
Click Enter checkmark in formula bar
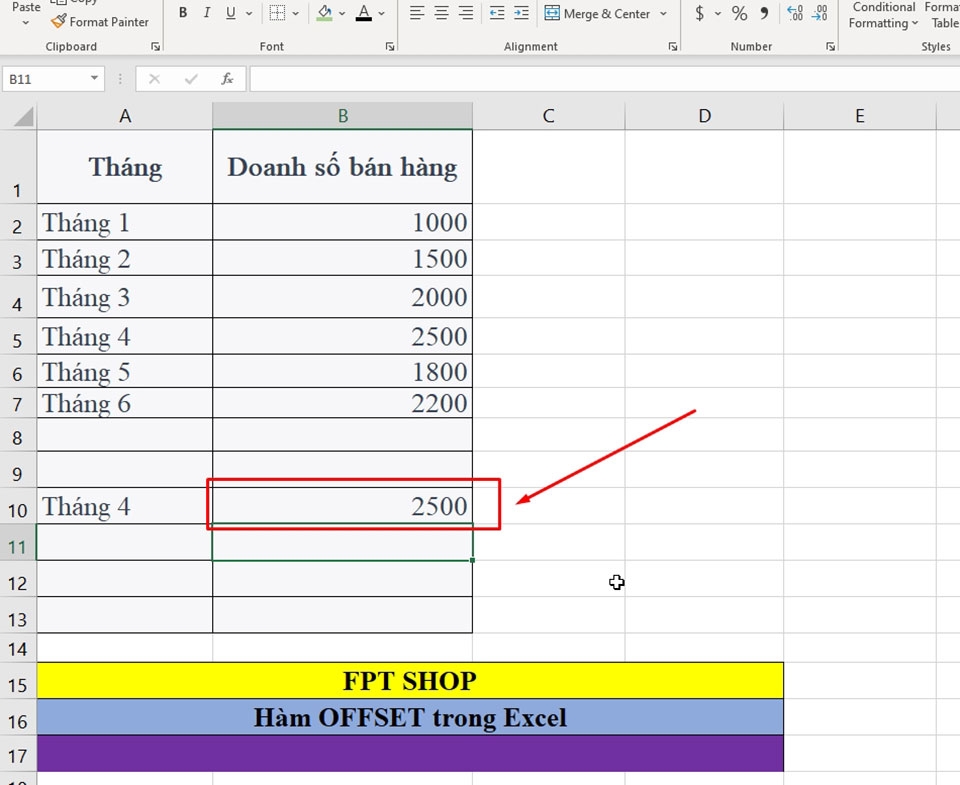(x=191, y=79)
